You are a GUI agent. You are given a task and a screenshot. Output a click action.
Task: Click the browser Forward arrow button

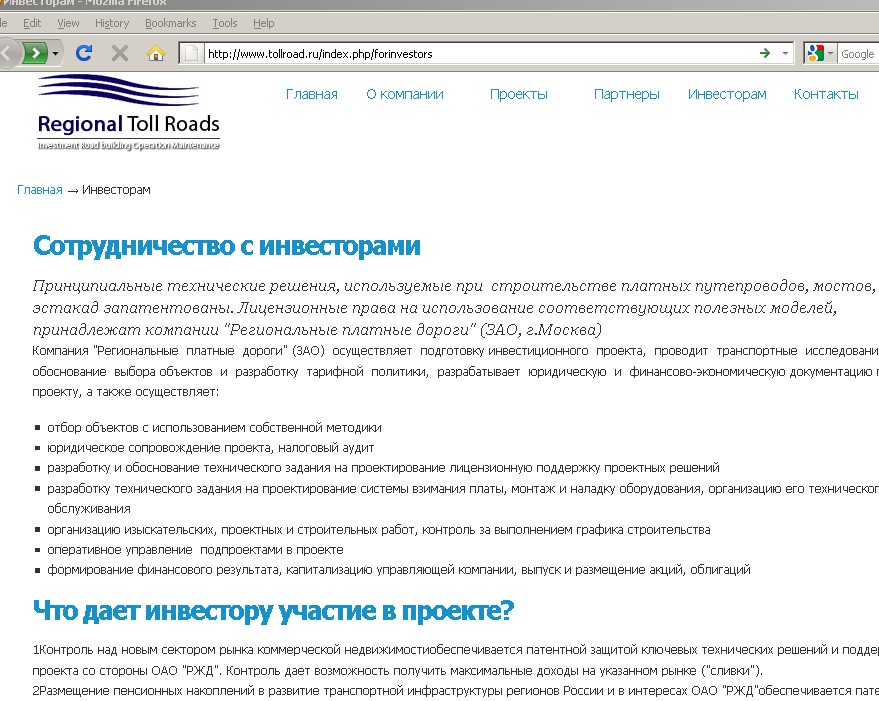(35, 53)
